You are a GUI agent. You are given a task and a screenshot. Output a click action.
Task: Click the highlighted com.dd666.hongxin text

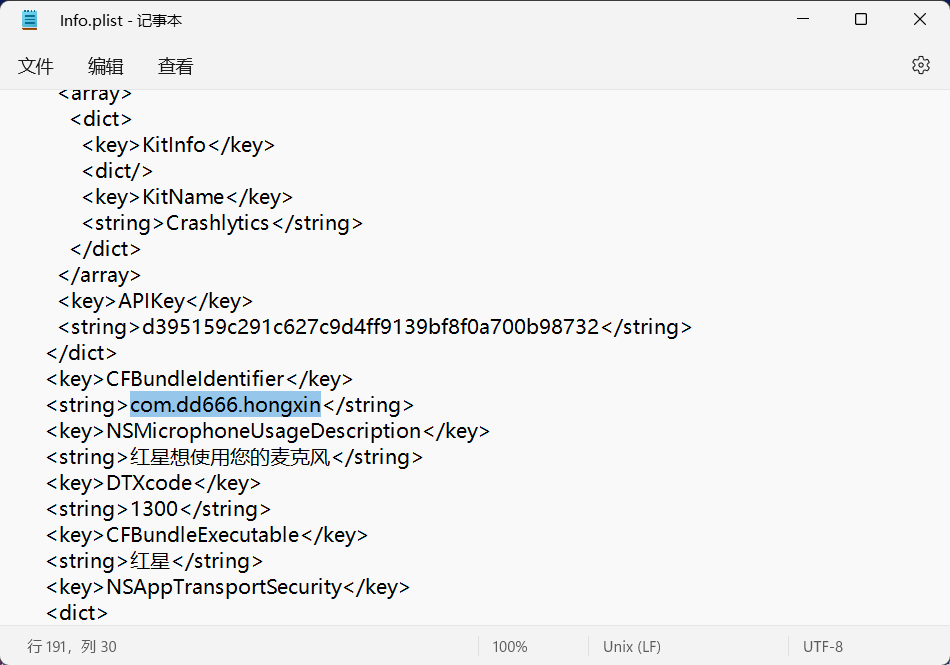coord(225,405)
